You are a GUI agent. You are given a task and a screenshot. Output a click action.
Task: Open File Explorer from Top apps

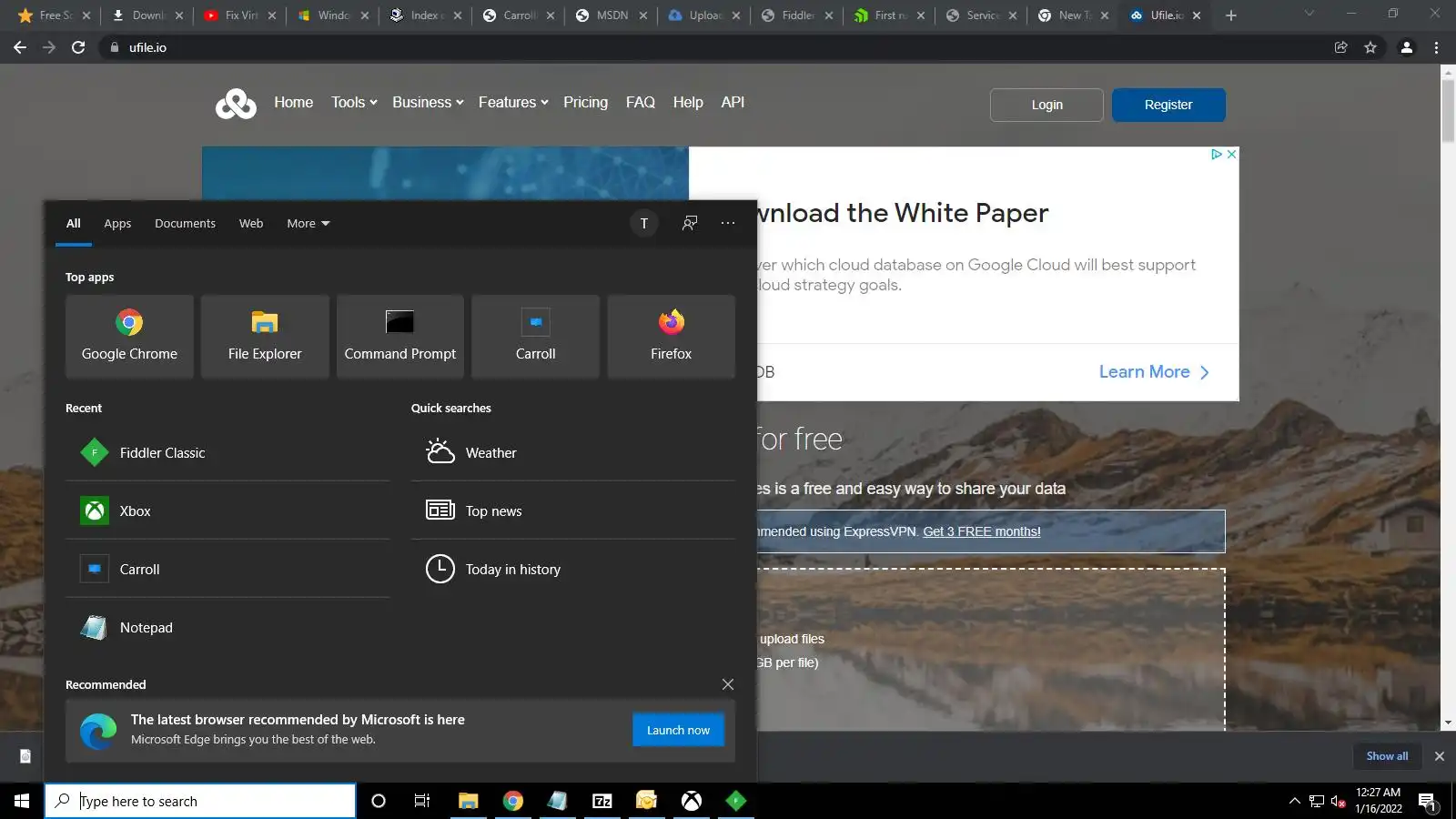265,336
